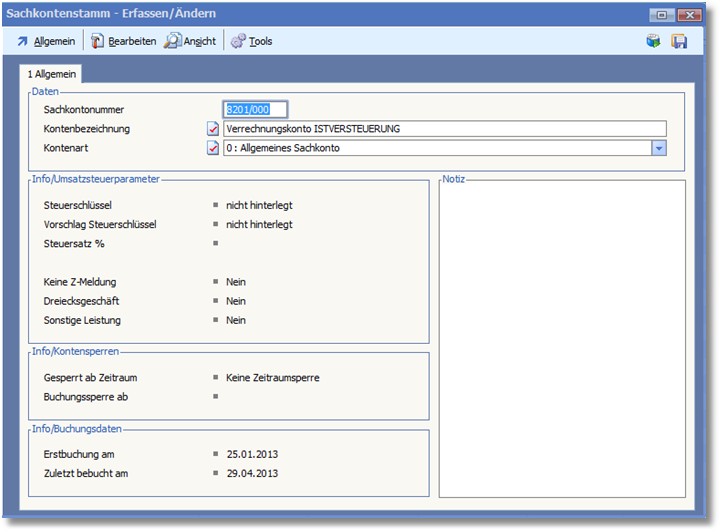Screen dimensions: 720x532
Task: Click the Zuletzt bebucht date 29.04.2013
Action: [252, 473]
